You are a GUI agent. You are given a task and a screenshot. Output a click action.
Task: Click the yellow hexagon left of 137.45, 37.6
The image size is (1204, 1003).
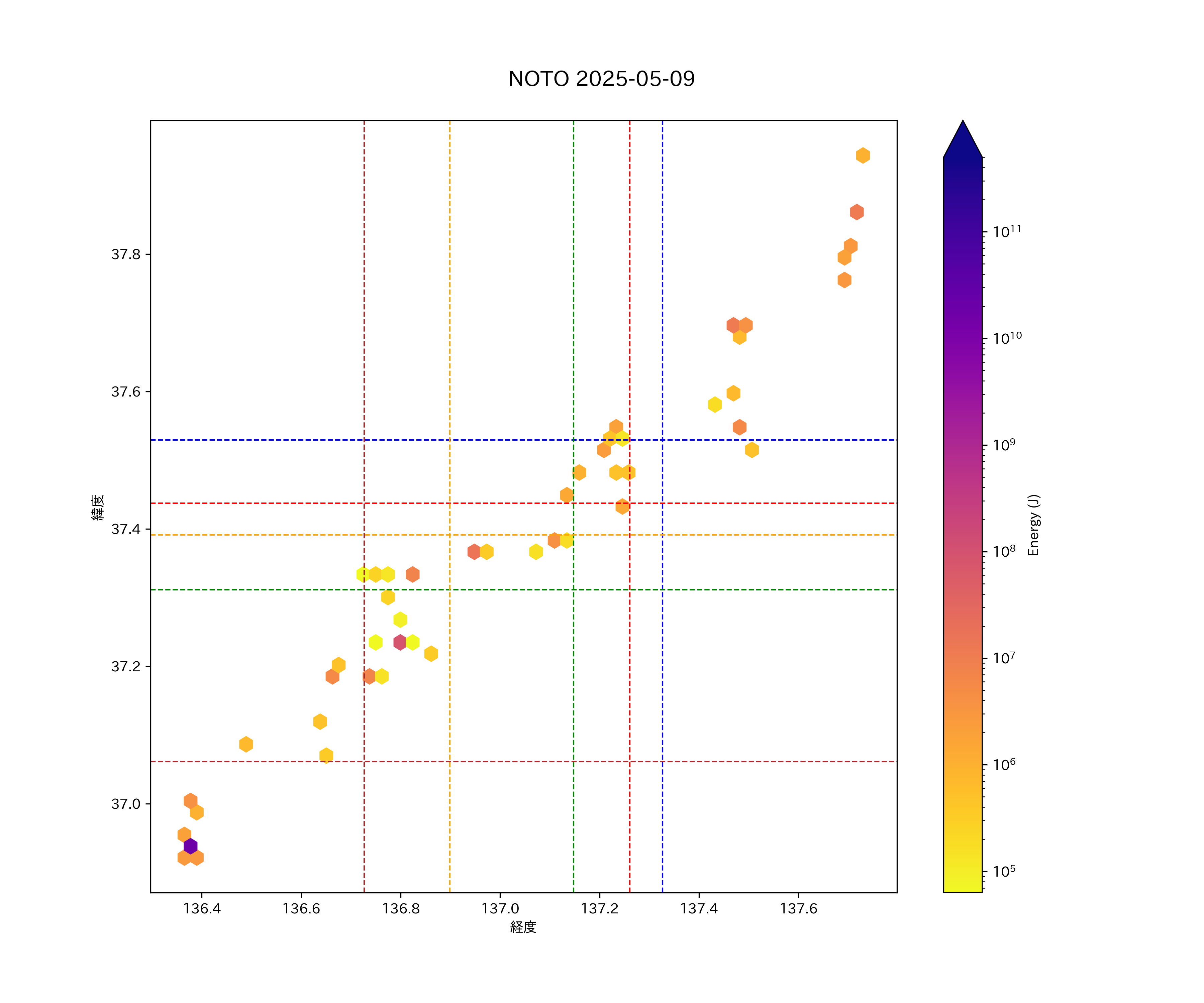[x=714, y=405]
